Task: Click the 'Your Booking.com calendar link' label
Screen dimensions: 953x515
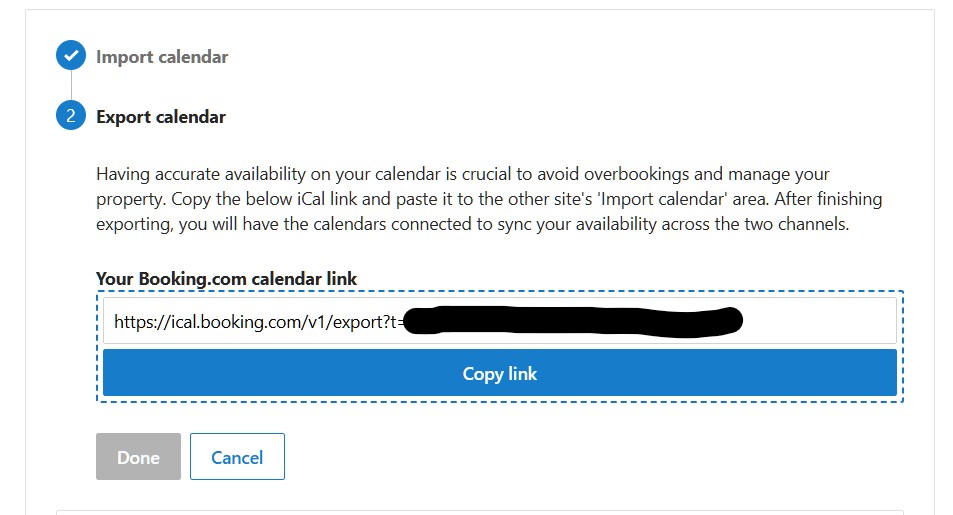Action: click(x=226, y=278)
